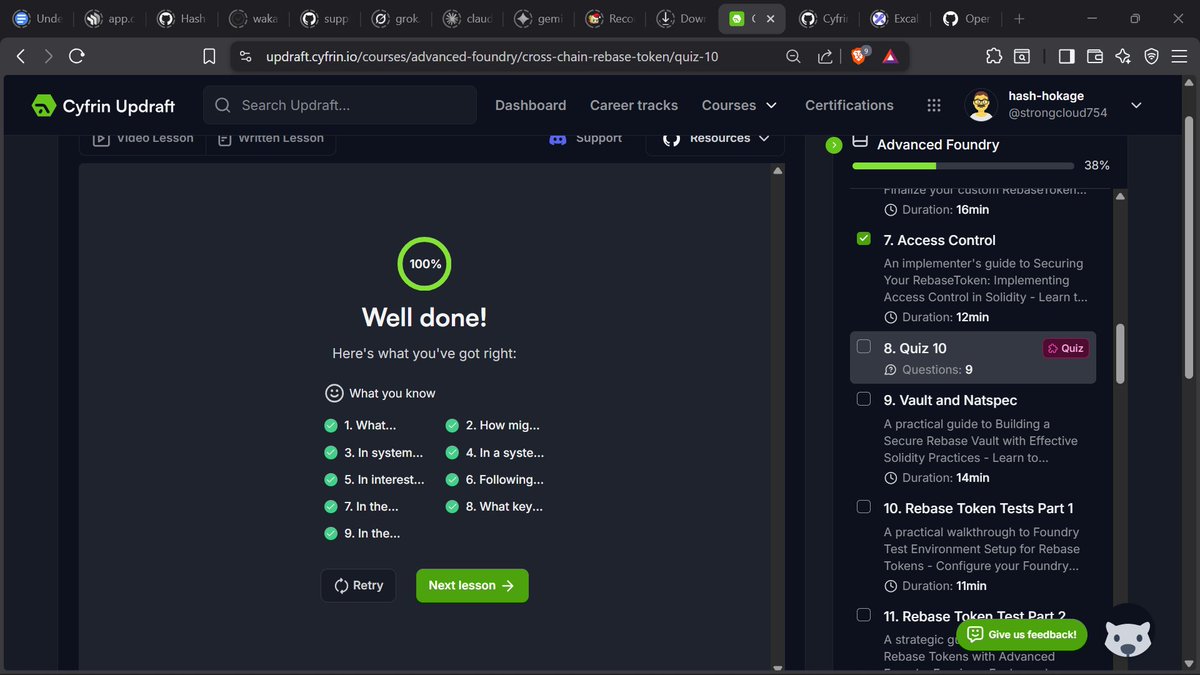Go back using the browser back arrow

point(20,57)
